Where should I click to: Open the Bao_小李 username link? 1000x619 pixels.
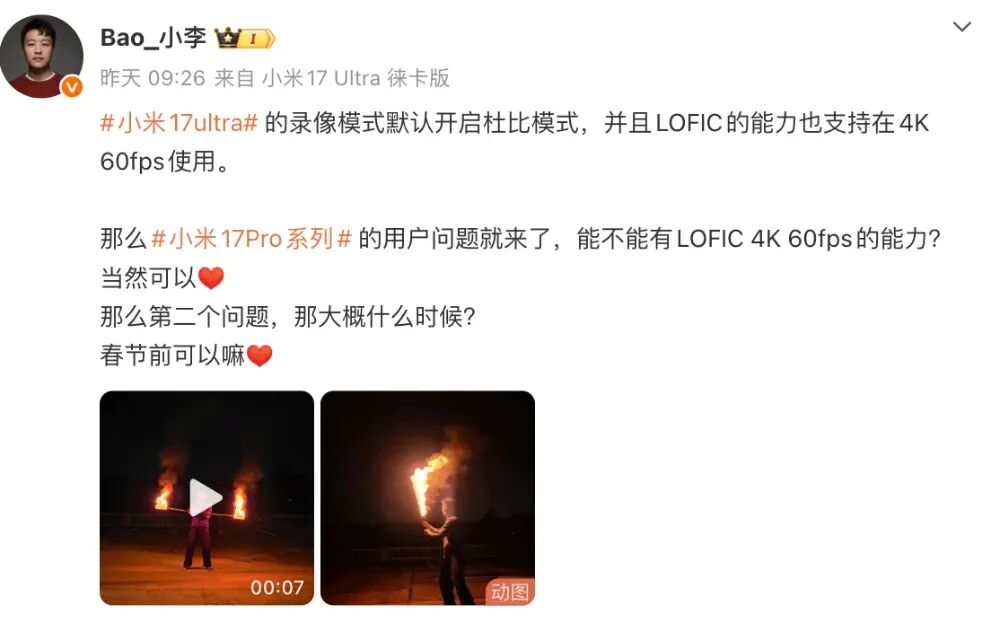pos(153,38)
